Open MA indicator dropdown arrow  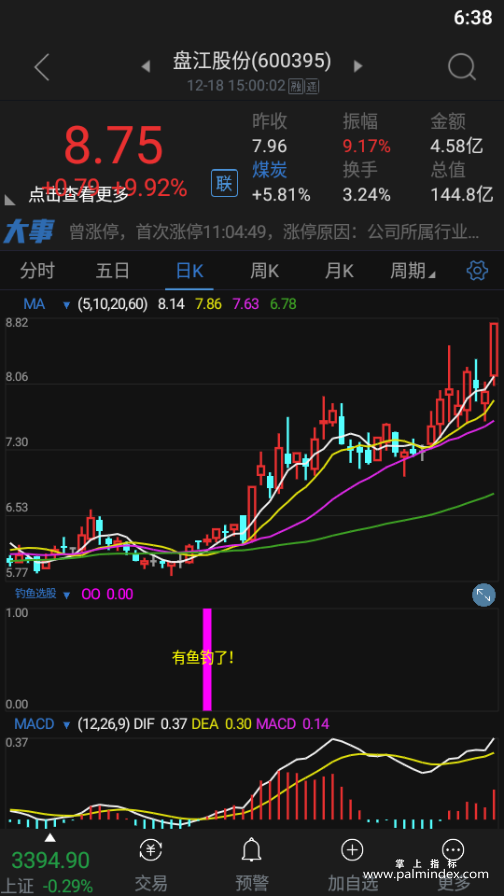pyautogui.click(x=66, y=305)
